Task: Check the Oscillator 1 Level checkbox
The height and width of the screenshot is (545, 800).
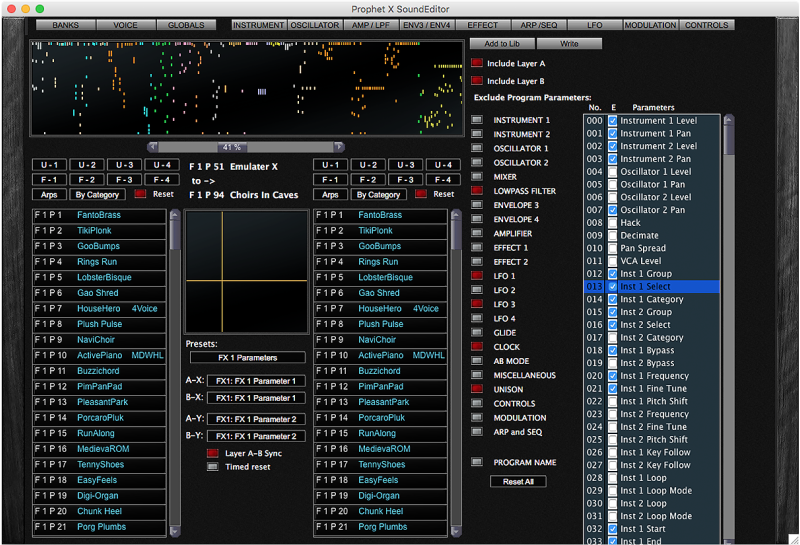Action: coord(613,172)
